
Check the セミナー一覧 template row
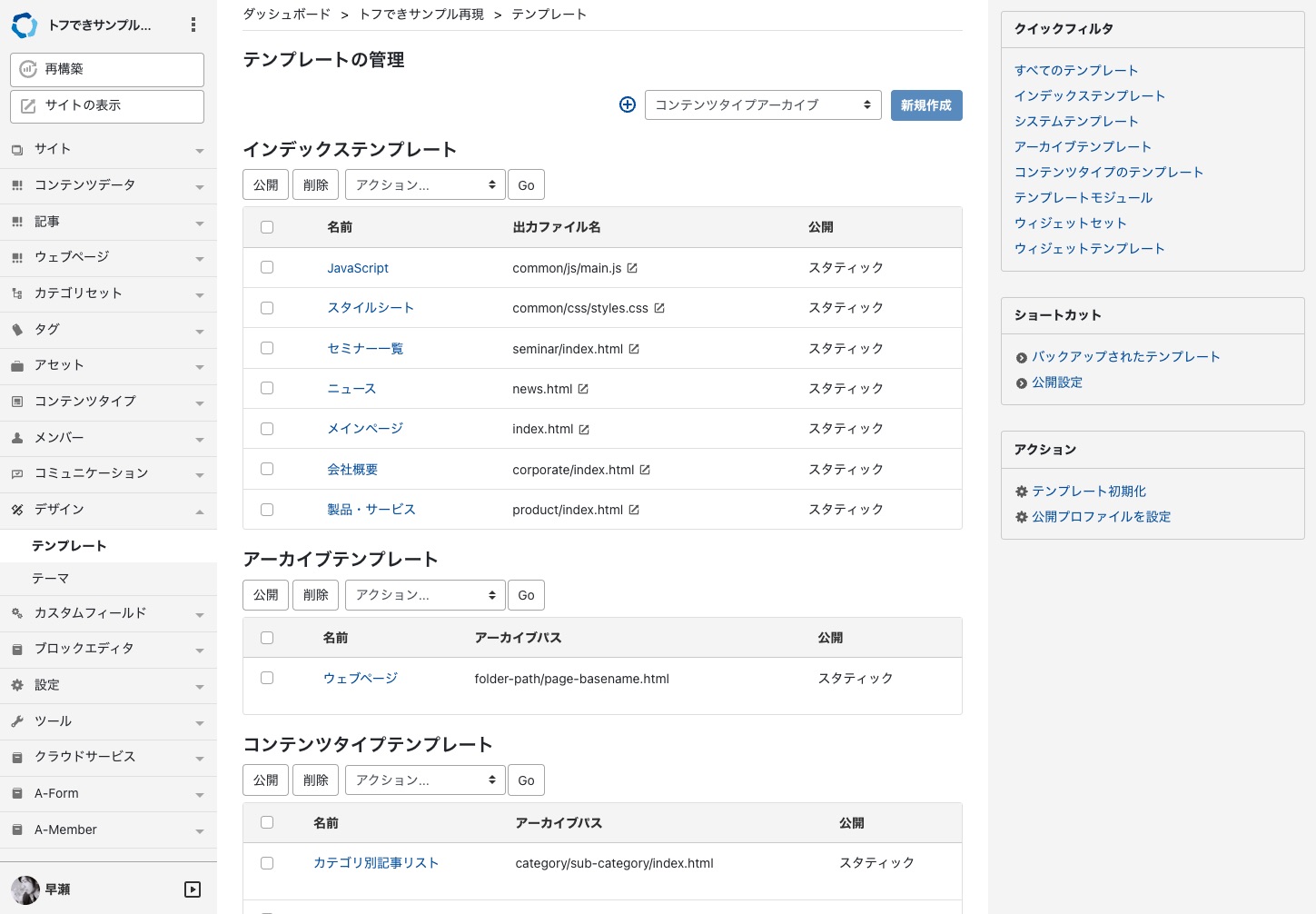267,348
